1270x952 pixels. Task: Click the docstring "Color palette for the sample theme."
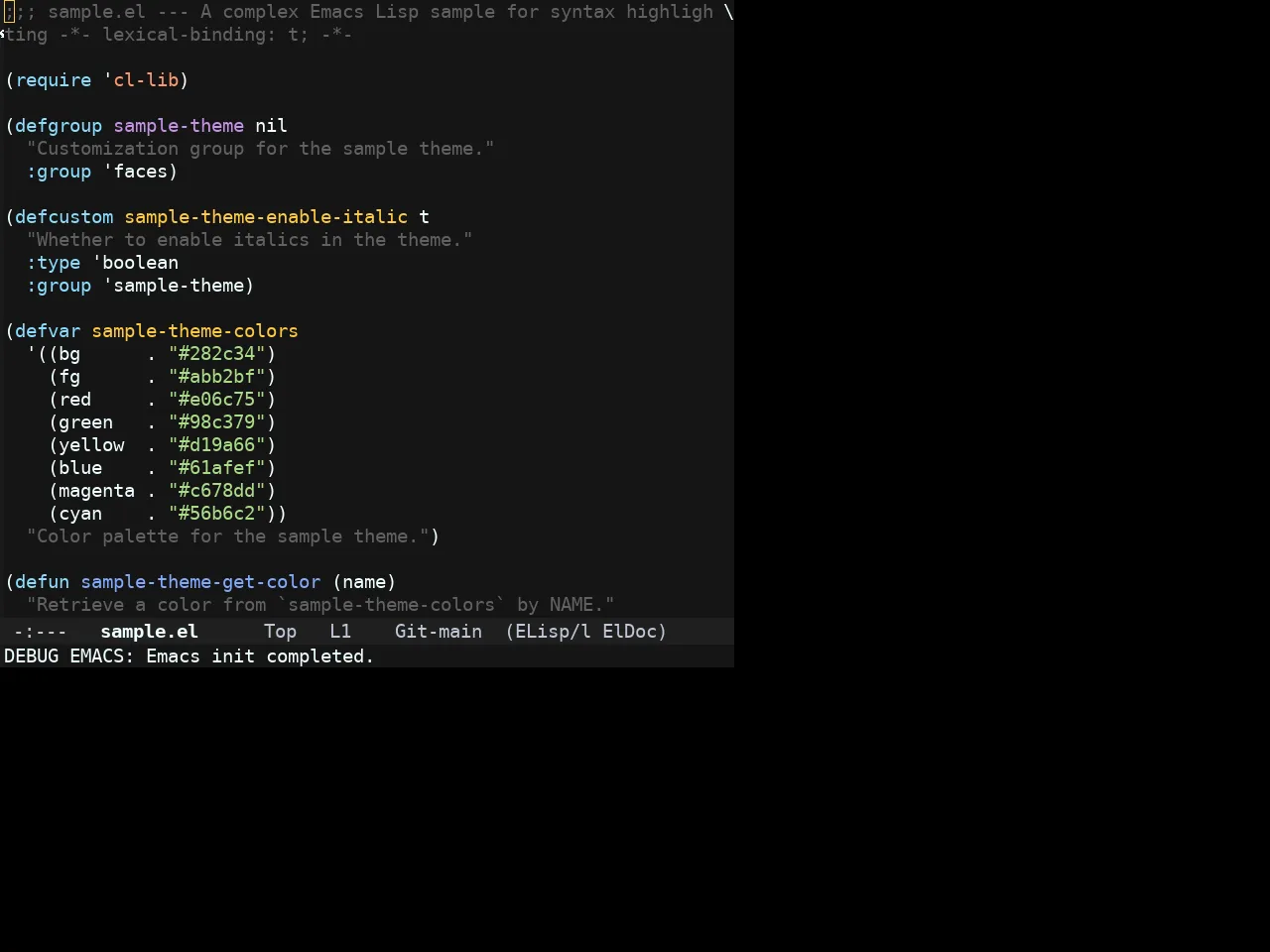[228, 536]
